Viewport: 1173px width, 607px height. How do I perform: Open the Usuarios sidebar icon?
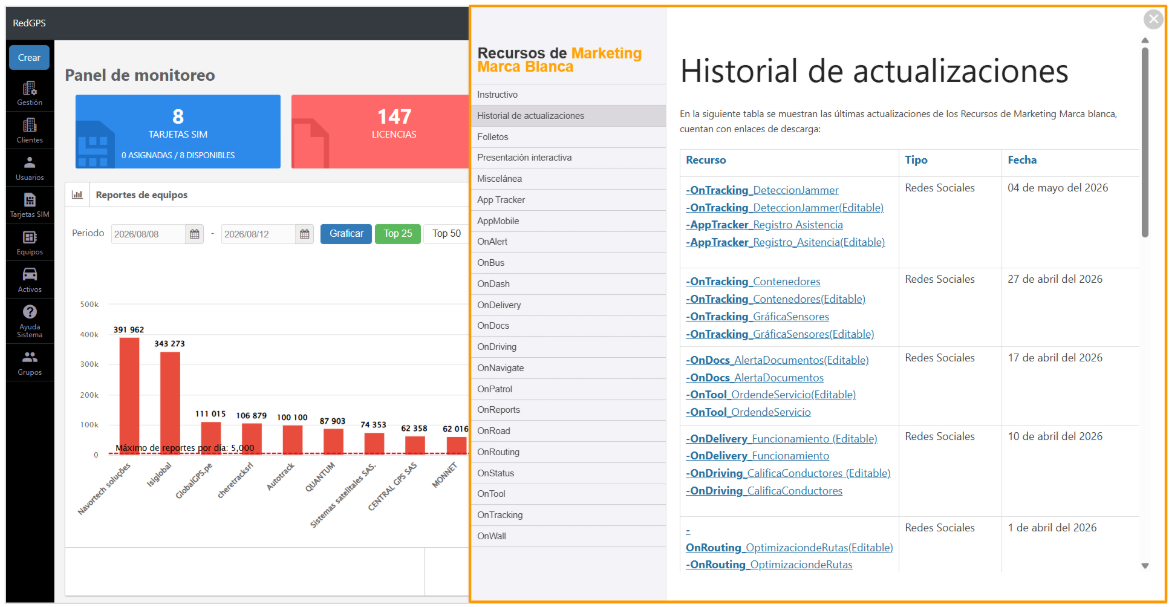coord(30,162)
